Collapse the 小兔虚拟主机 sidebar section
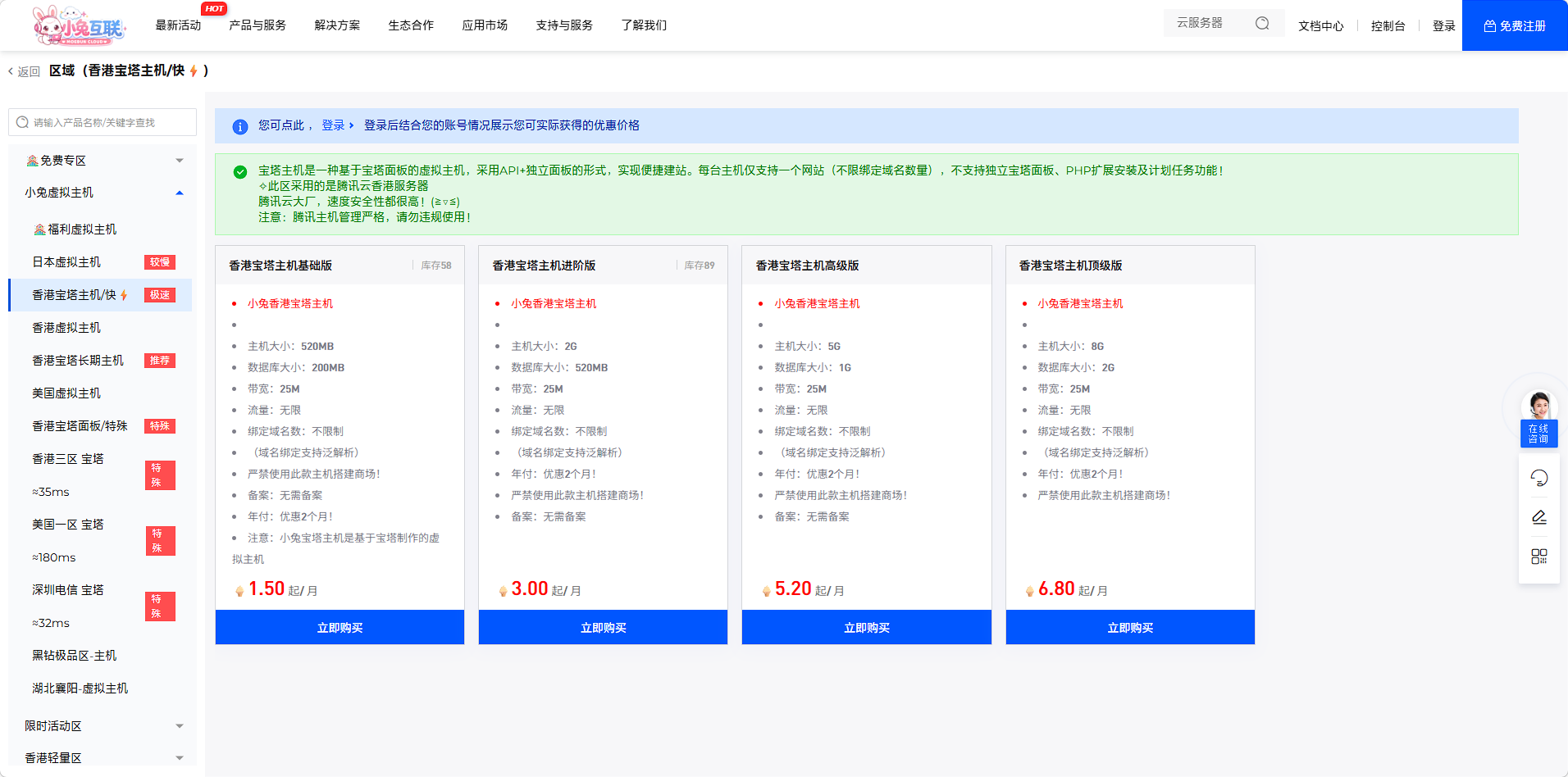The width and height of the screenshot is (1568, 777). click(179, 193)
